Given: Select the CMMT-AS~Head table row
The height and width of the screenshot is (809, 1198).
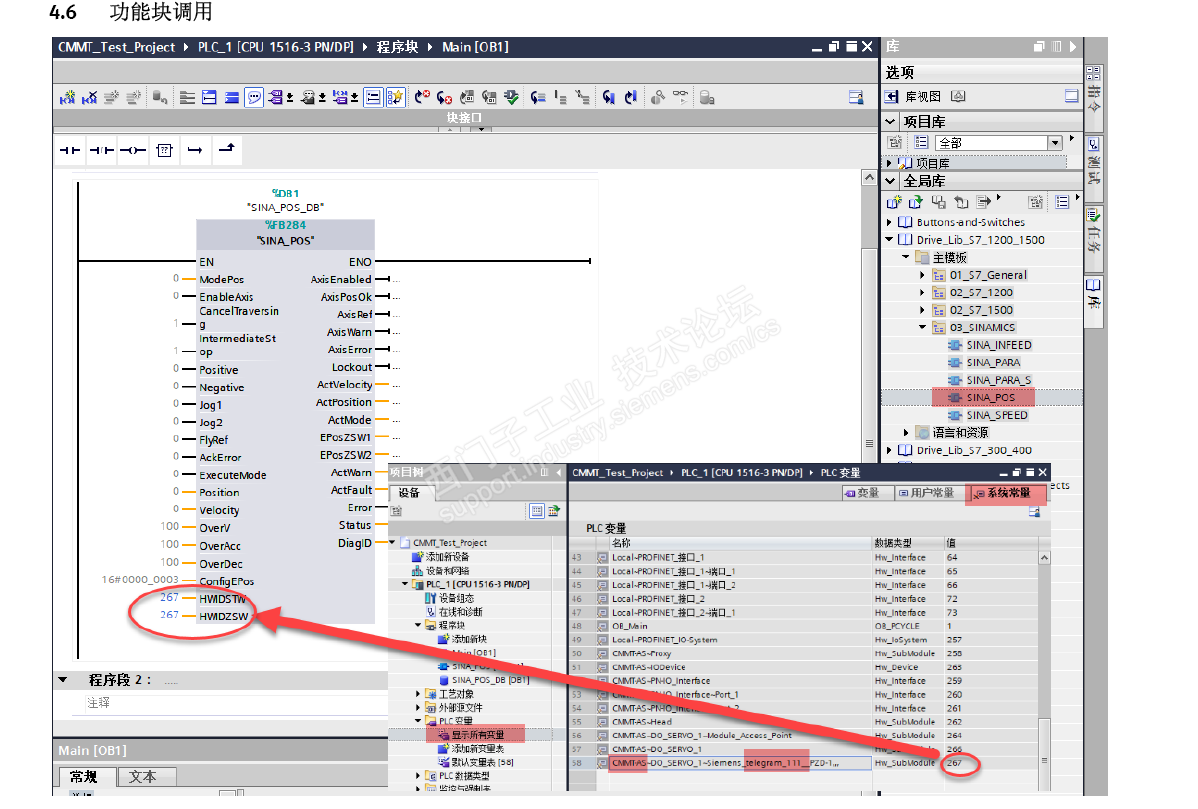Looking at the screenshot, I should click(804, 722).
